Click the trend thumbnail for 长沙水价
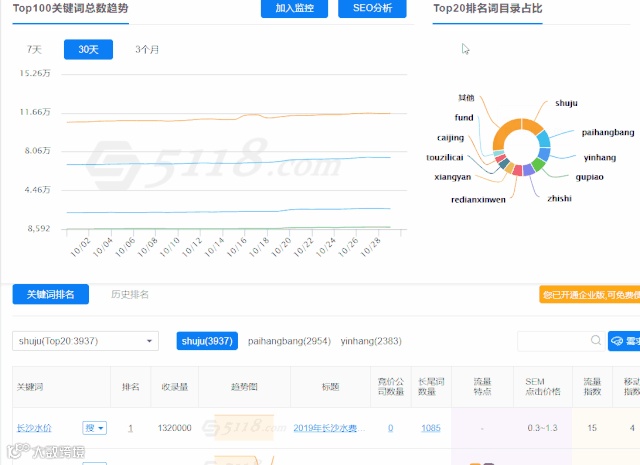Screen dimensions: 640x465 click(244, 427)
